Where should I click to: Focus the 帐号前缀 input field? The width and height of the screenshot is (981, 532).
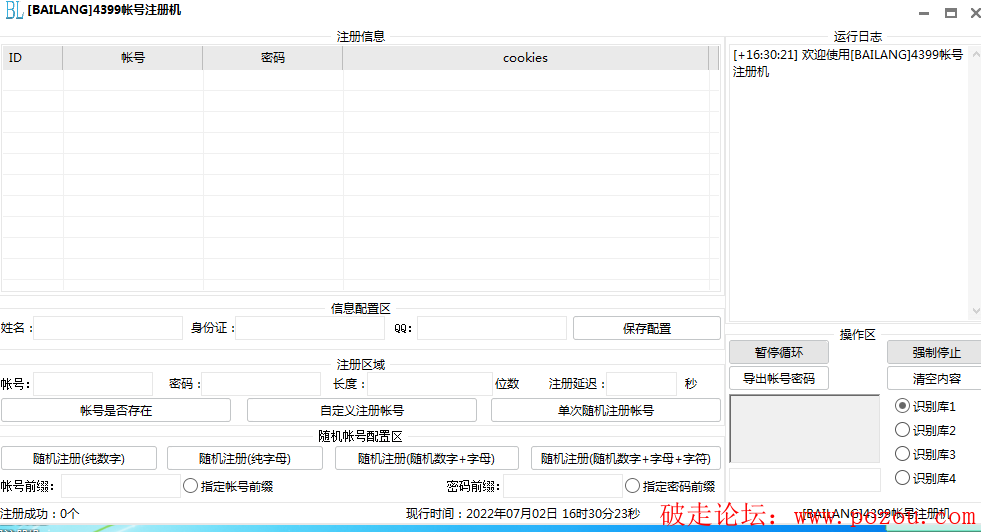(121, 486)
